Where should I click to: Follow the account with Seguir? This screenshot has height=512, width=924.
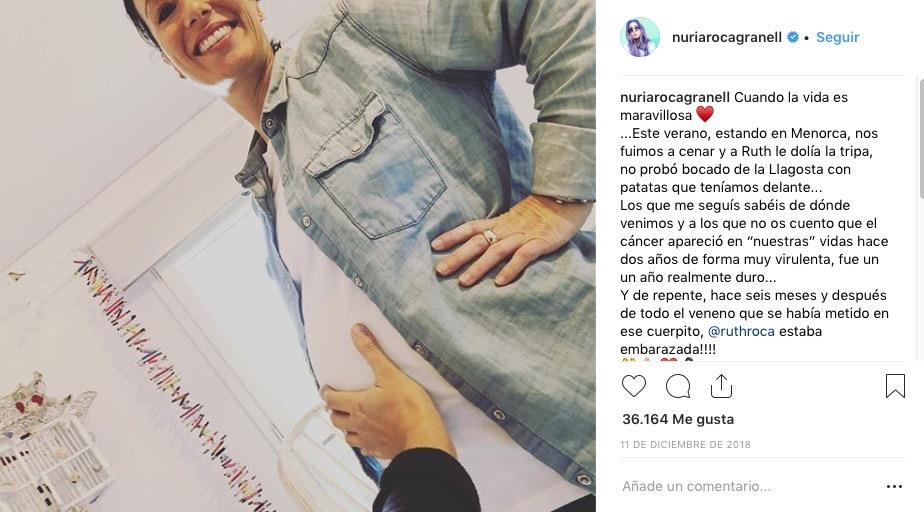[837, 37]
